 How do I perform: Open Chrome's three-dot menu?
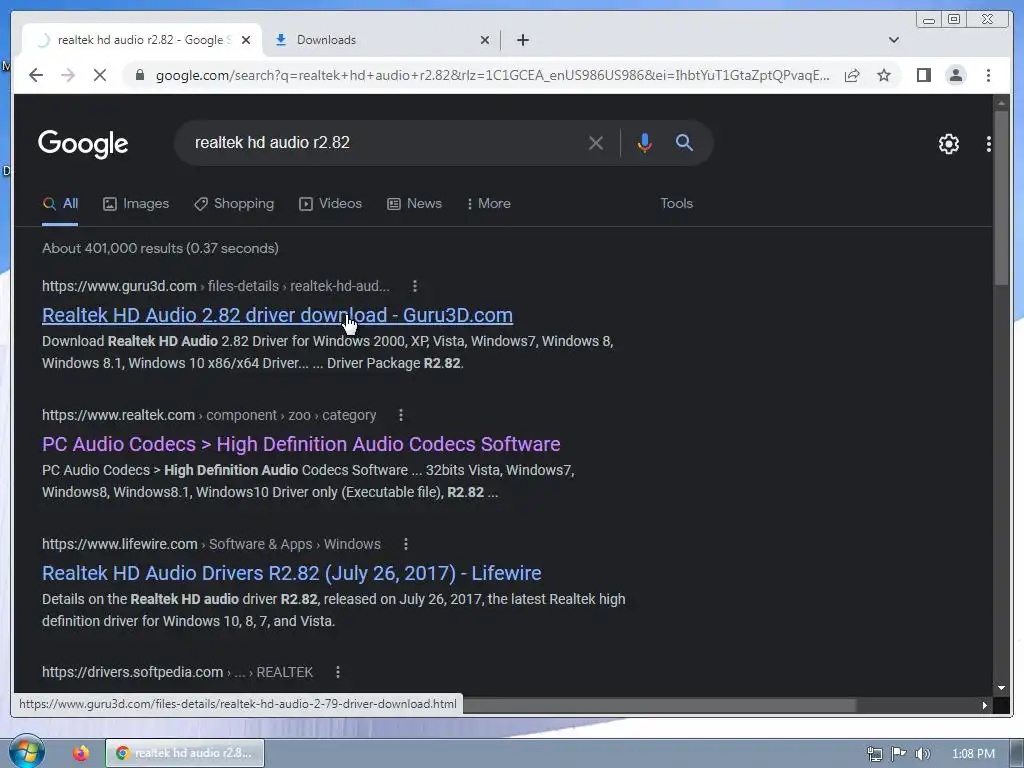click(x=988, y=75)
